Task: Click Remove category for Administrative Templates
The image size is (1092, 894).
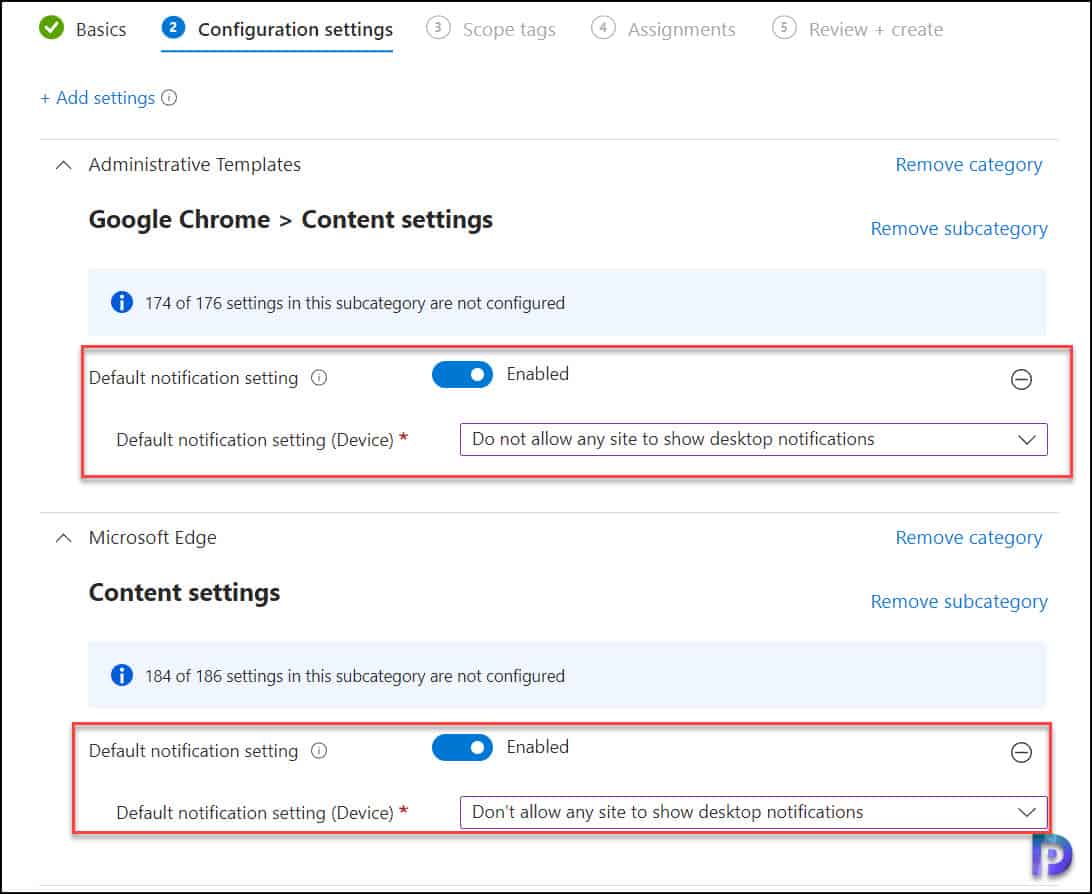Action: pyautogui.click(x=969, y=165)
